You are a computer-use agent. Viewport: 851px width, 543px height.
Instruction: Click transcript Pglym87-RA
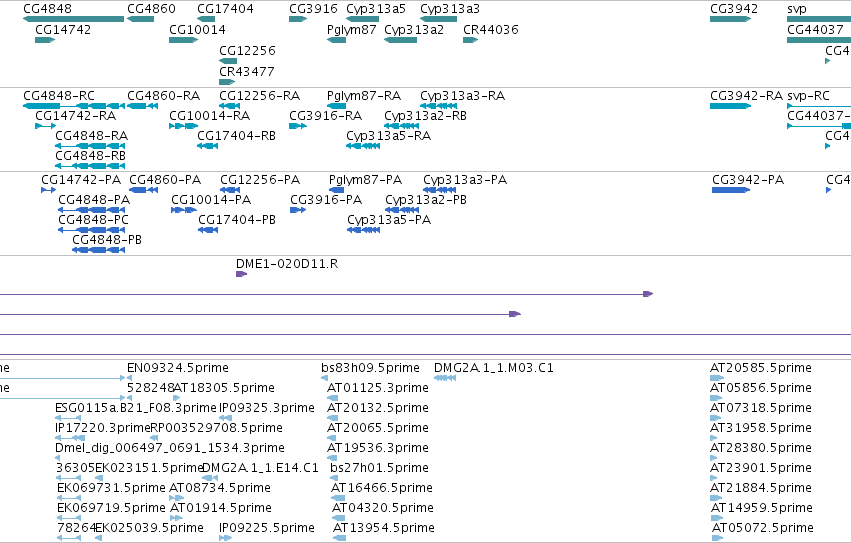click(364, 96)
